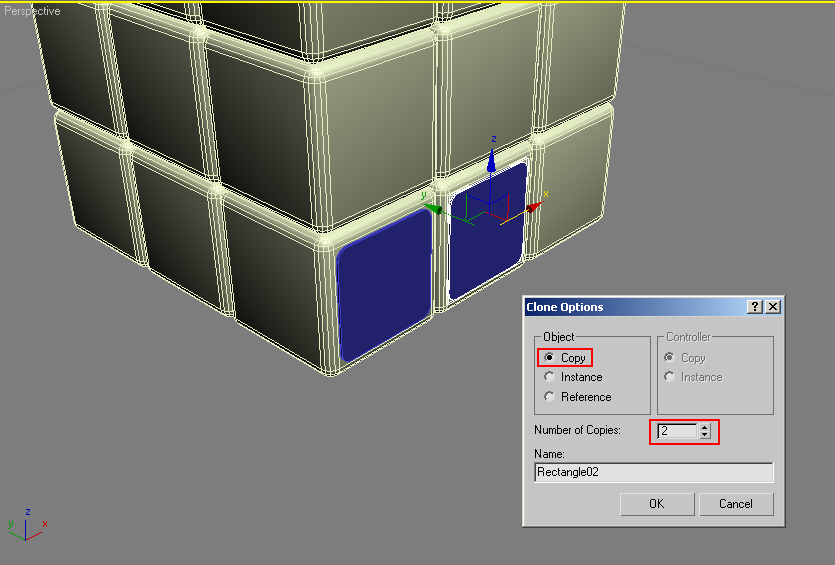The height and width of the screenshot is (565, 835).
Task: Click the Name field containing Rectangle02
Action: click(x=653, y=472)
